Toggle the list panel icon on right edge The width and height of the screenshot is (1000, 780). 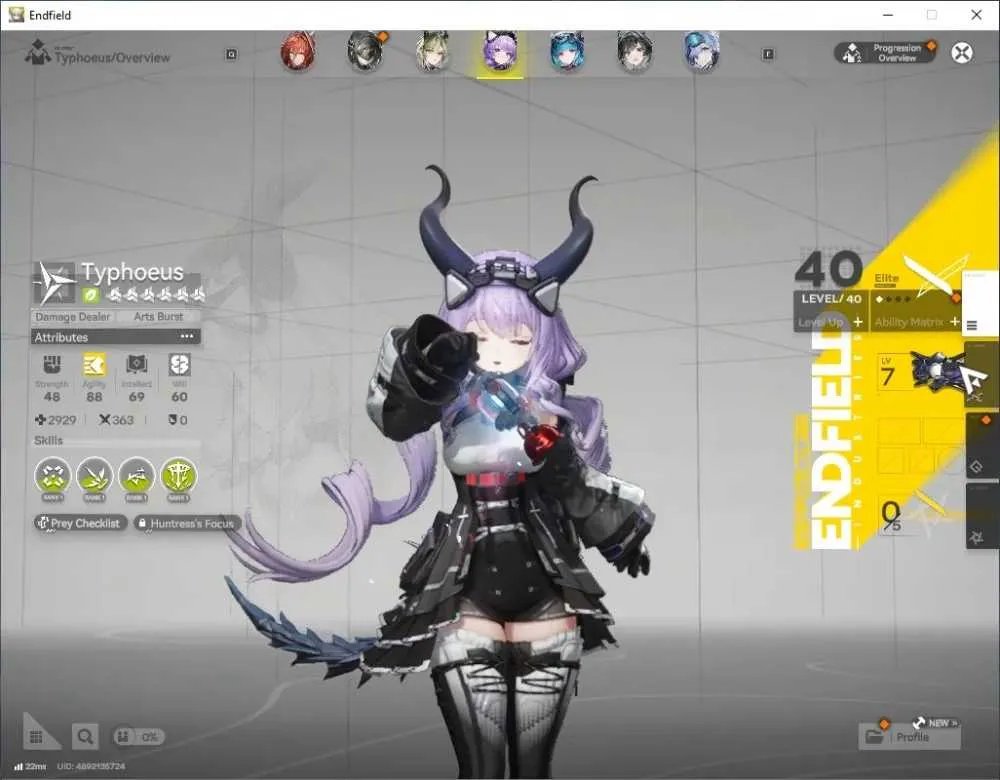pos(971,325)
